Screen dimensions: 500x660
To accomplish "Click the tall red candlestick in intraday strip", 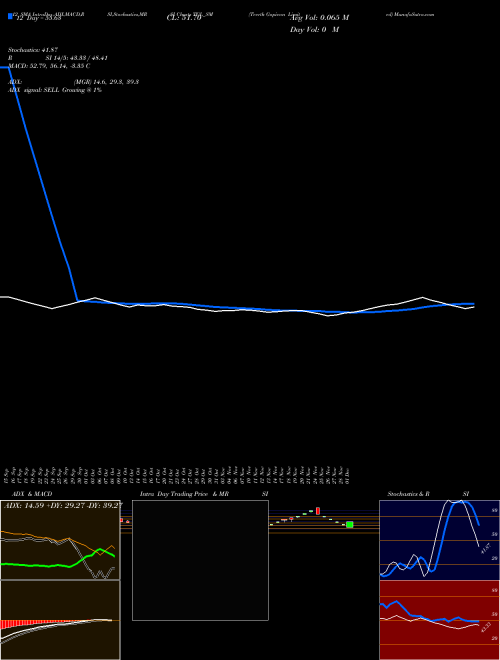I will pos(318,511).
